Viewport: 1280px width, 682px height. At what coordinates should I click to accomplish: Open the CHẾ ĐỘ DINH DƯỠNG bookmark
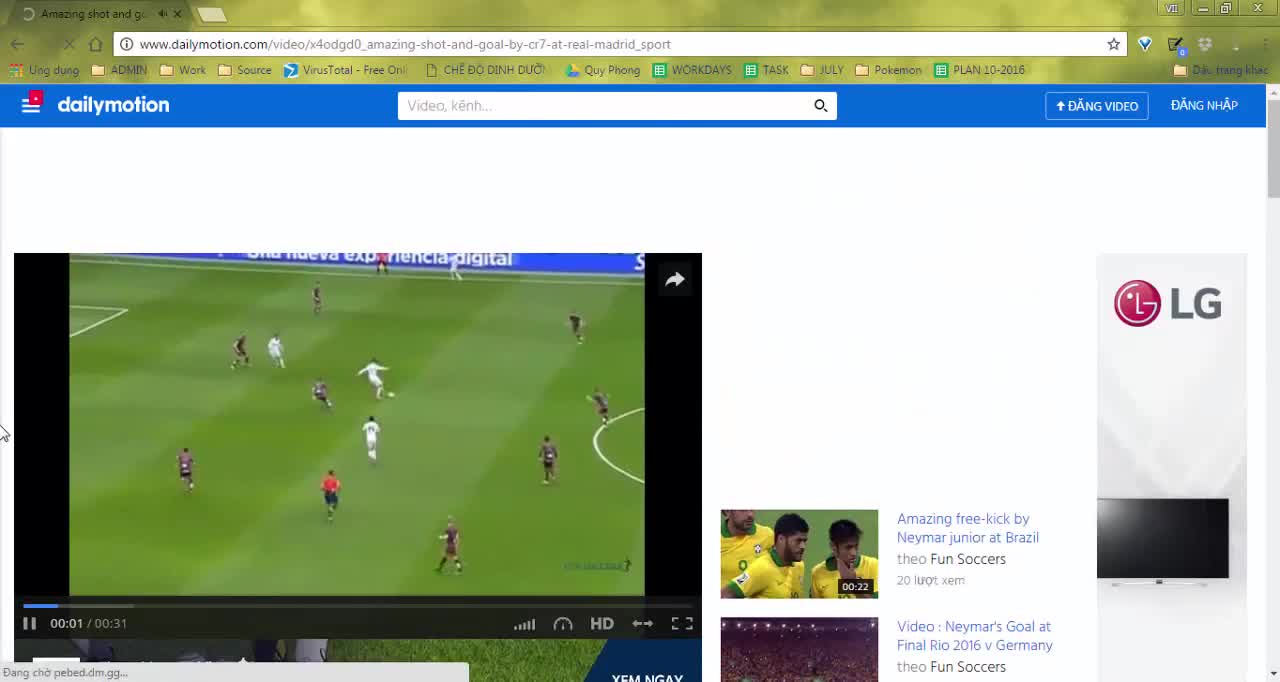coord(485,70)
